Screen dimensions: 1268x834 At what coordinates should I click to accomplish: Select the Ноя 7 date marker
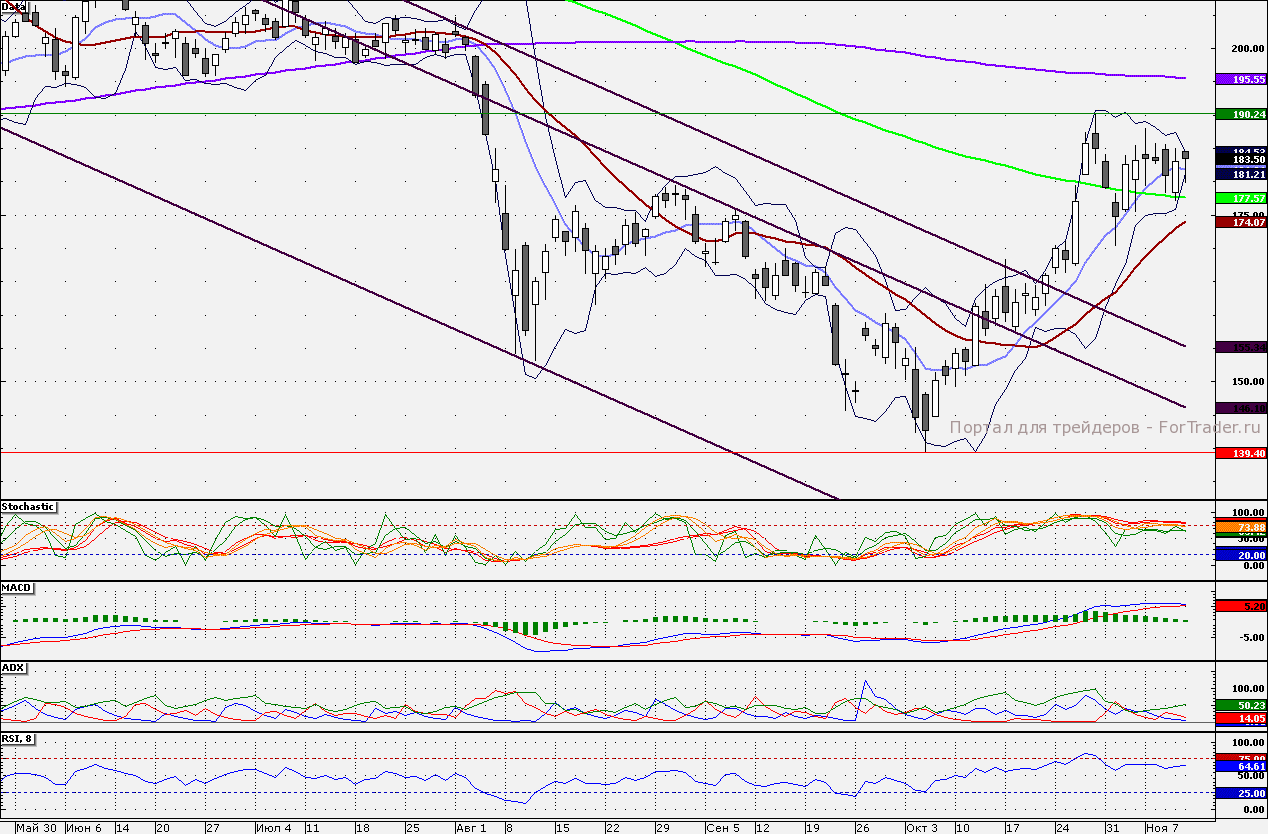(1162, 828)
